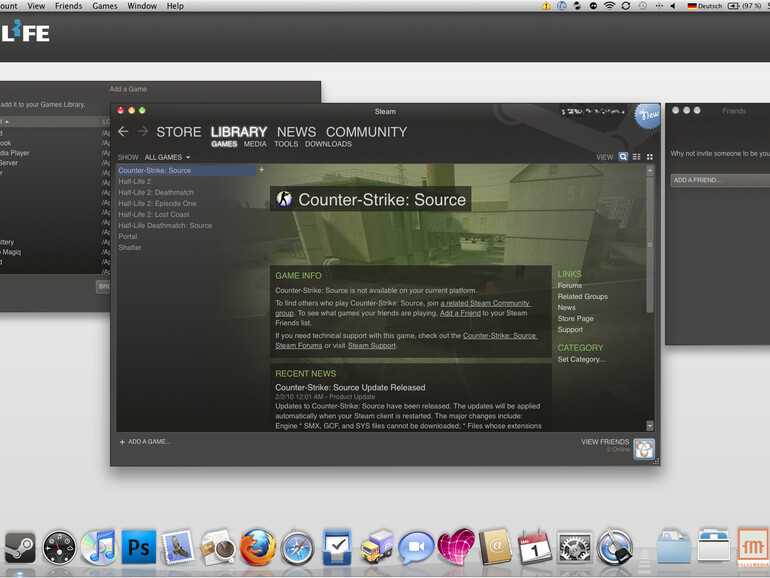Image resolution: width=770 pixels, height=578 pixels.
Task: Switch library to grid view icon
Action: 650,157
